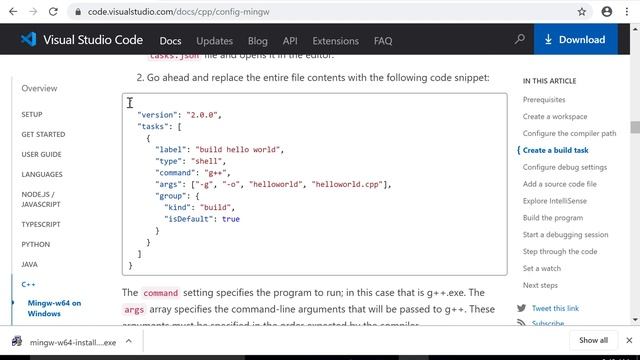Jump to Add a source code file

(x=560, y=184)
